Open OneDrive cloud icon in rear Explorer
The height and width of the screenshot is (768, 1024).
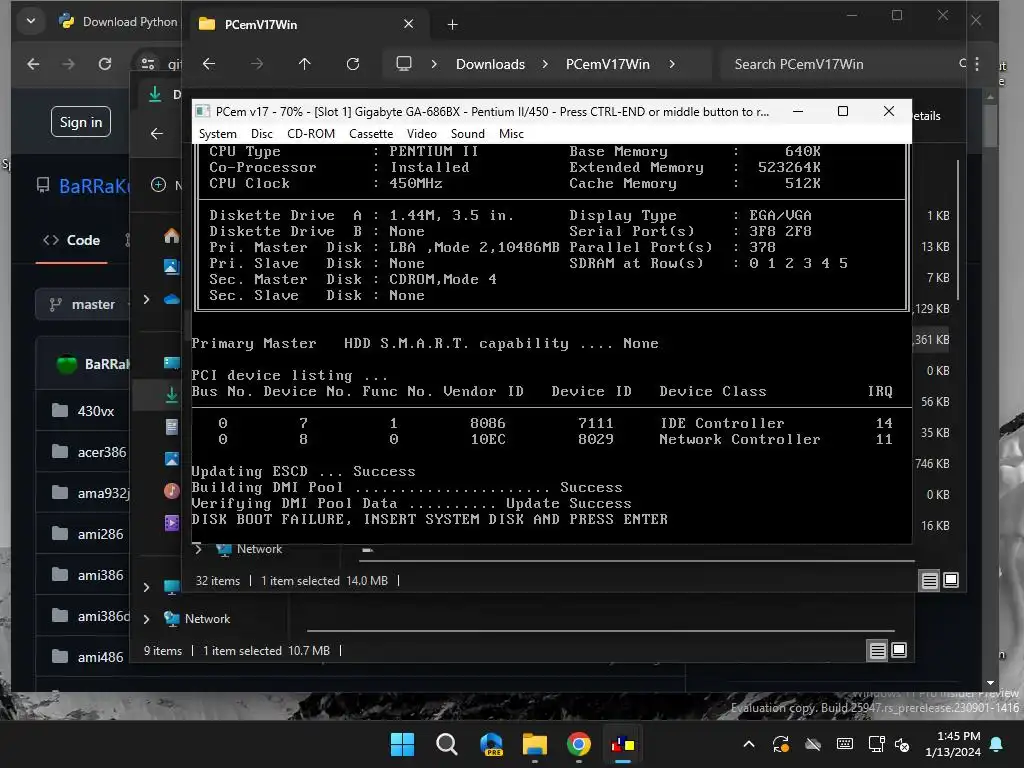point(172,300)
